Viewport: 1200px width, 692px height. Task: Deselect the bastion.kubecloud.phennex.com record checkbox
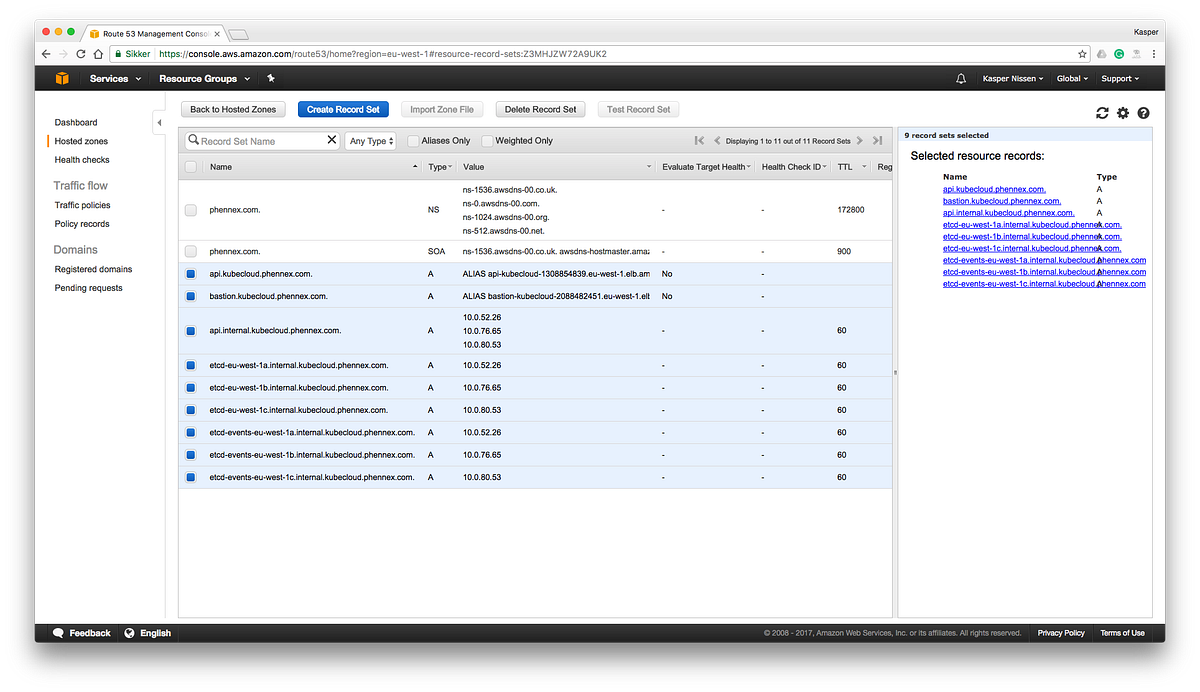click(190, 296)
